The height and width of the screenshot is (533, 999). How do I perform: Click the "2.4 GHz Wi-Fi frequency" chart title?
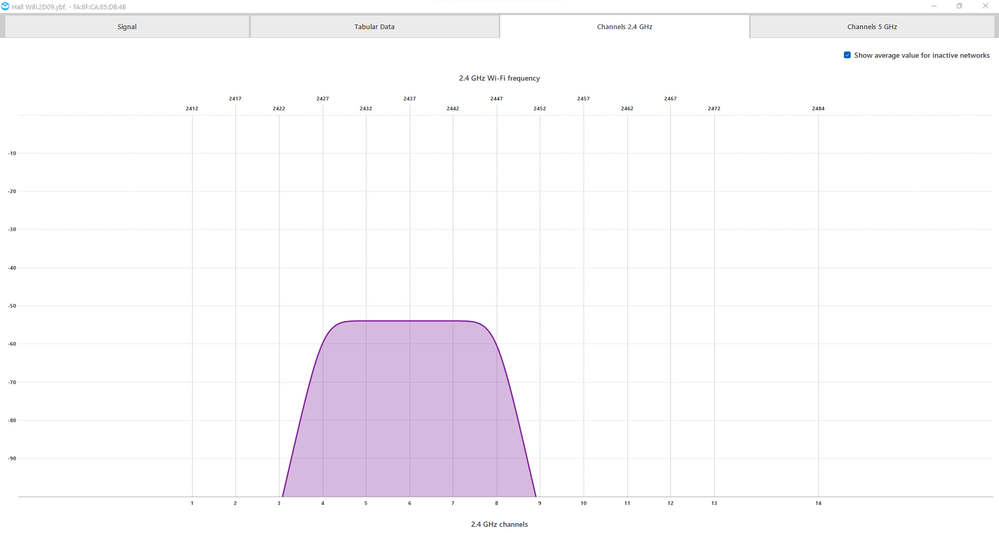499,78
